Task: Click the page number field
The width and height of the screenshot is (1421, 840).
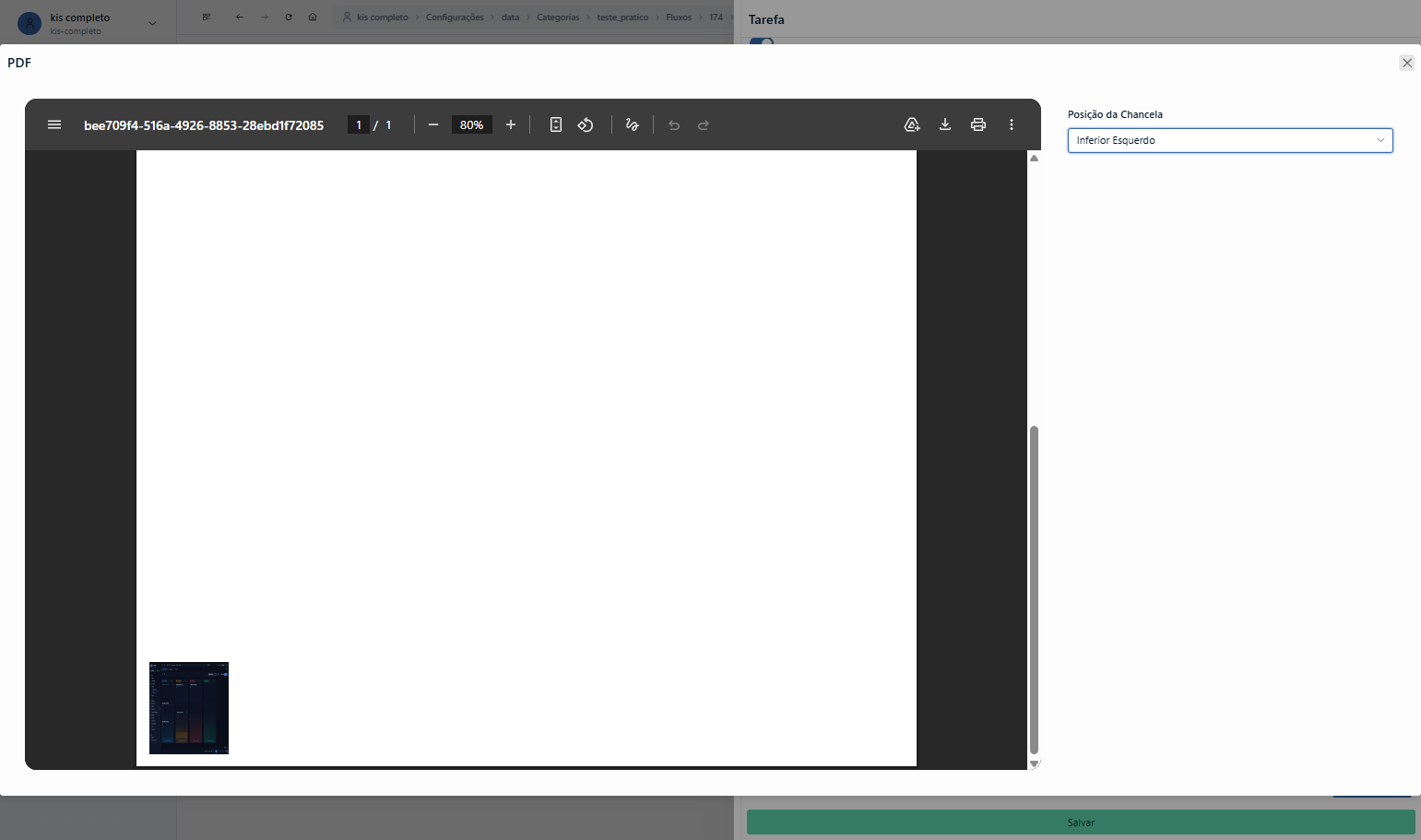Action: click(359, 124)
